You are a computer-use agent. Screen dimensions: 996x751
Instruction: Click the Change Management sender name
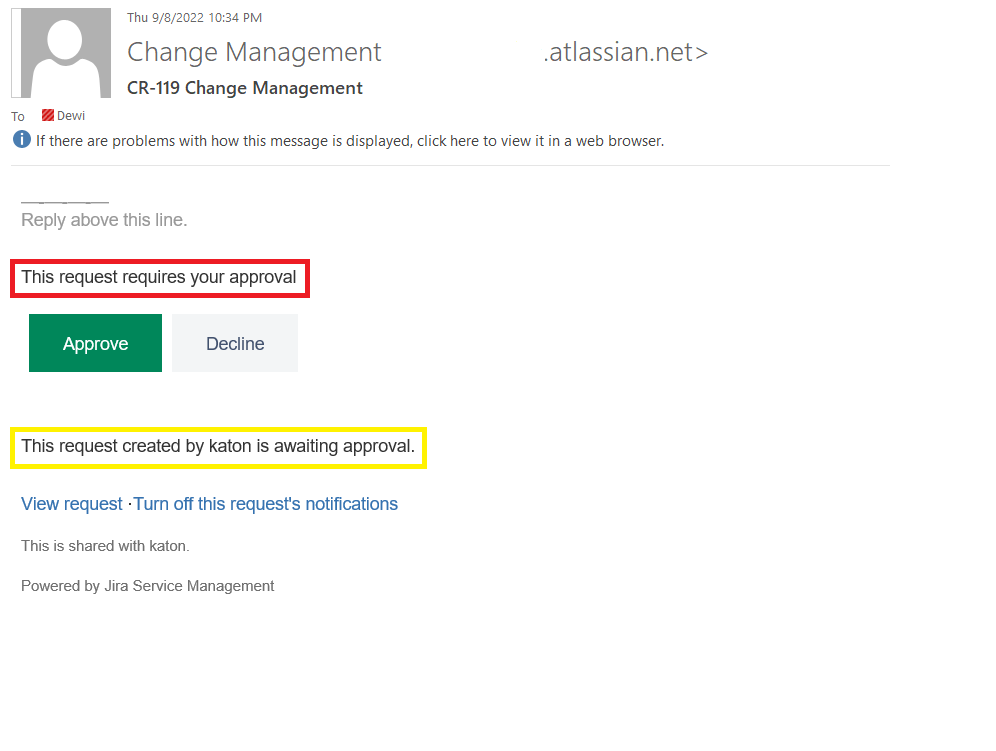click(254, 52)
